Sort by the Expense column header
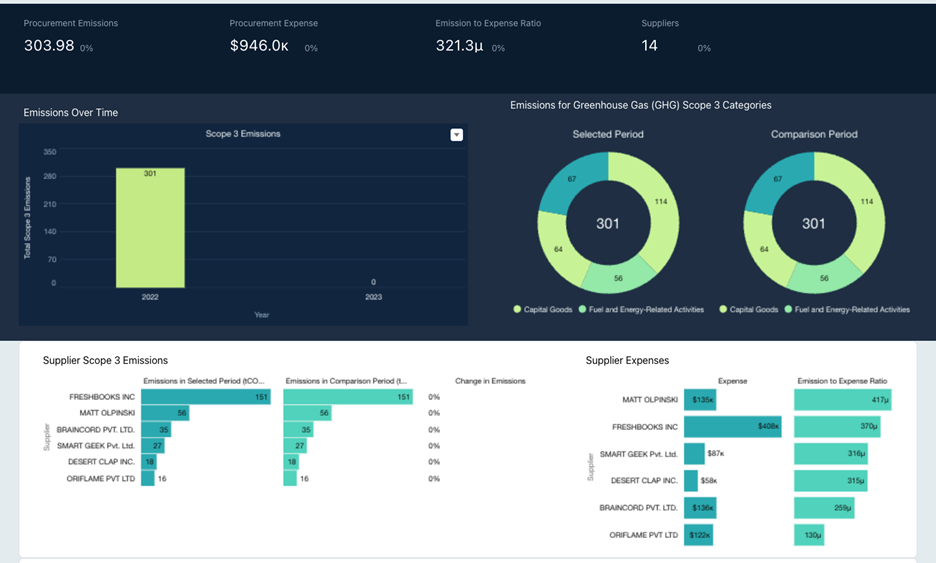The width and height of the screenshot is (936, 563). [x=732, y=381]
